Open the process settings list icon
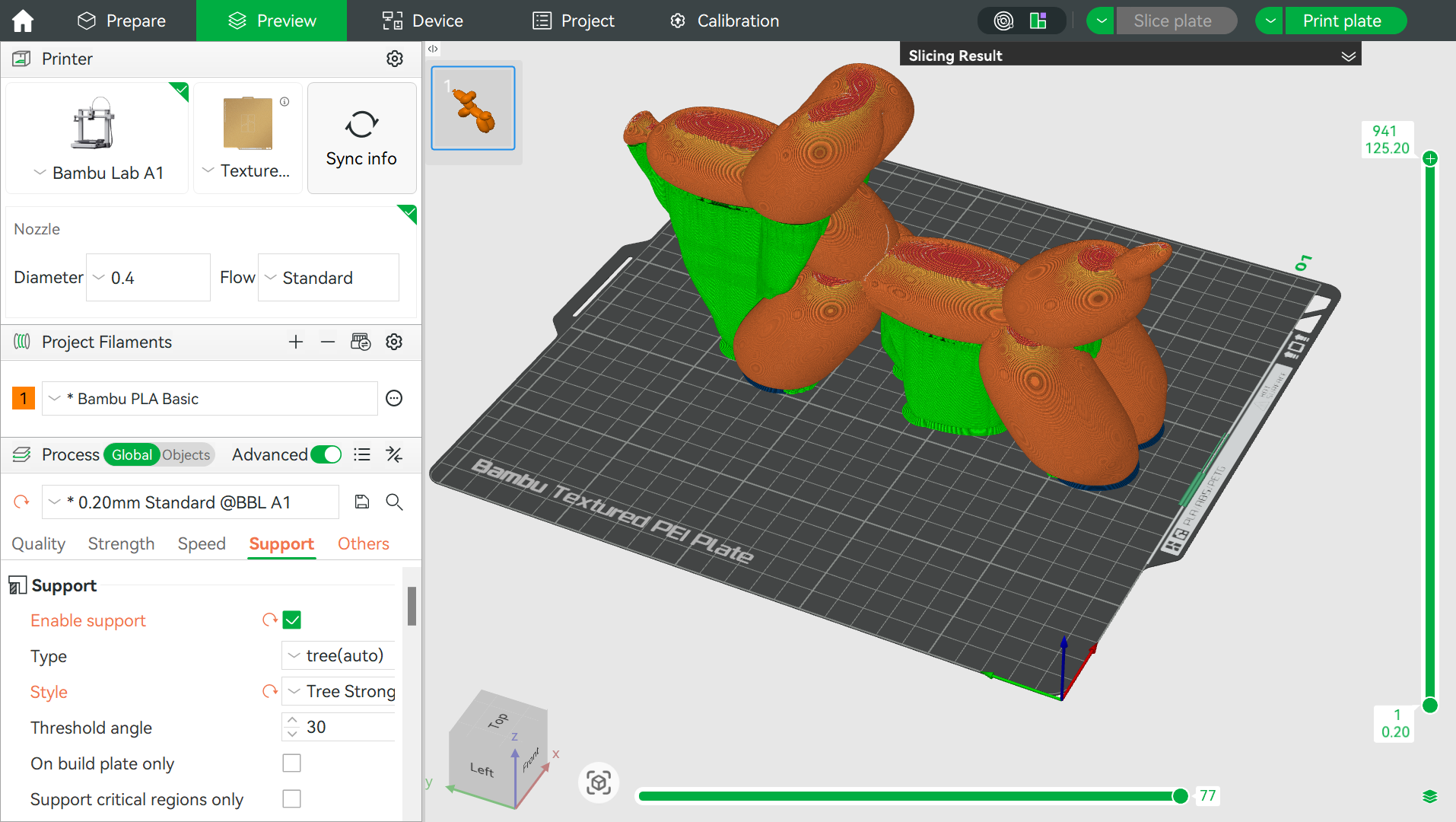This screenshot has height=822, width=1456. click(x=362, y=454)
